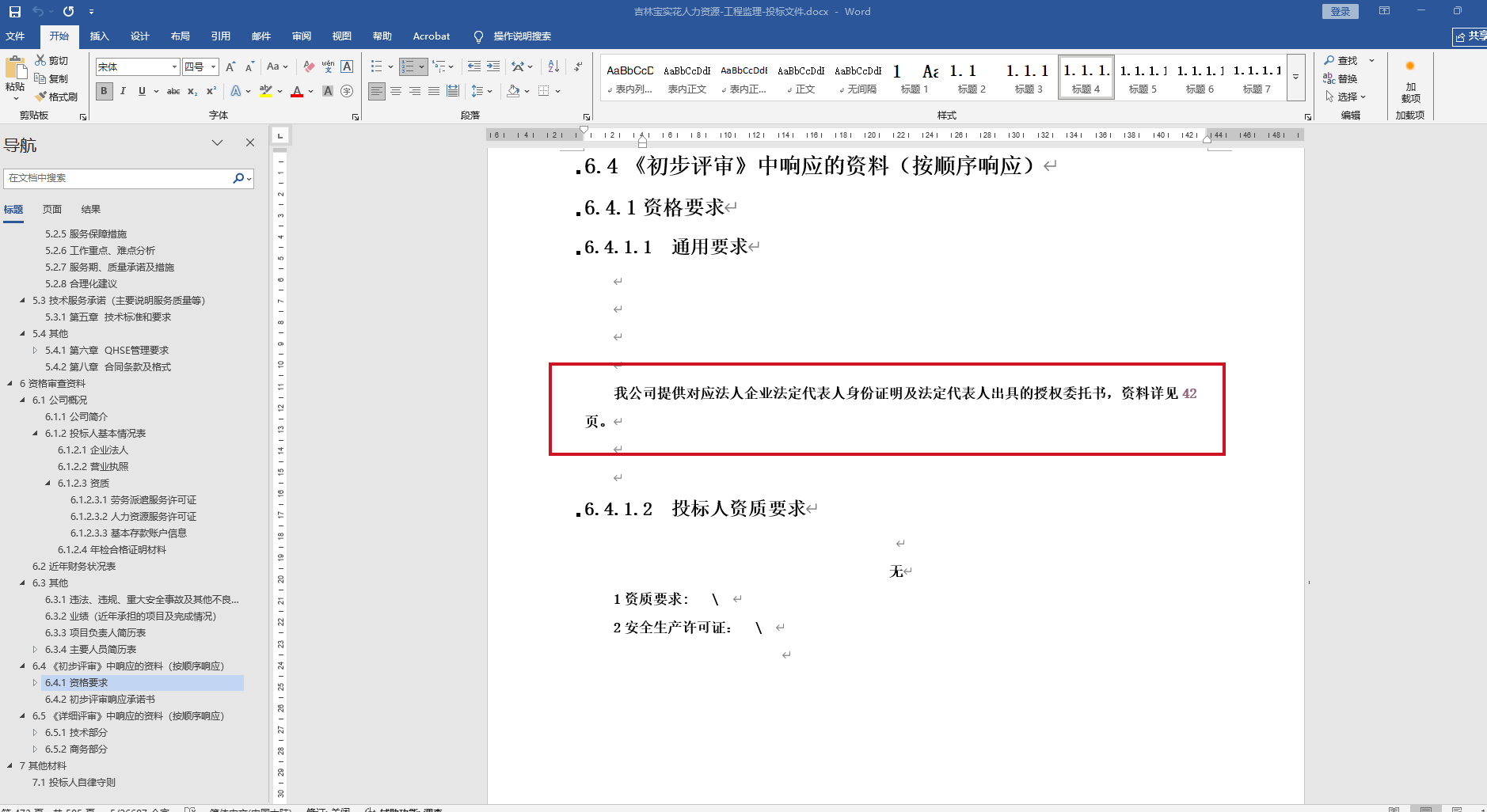The image size is (1487, 812).
Task: Apply the 正文 body text style
Action: [x=801, y=78]
